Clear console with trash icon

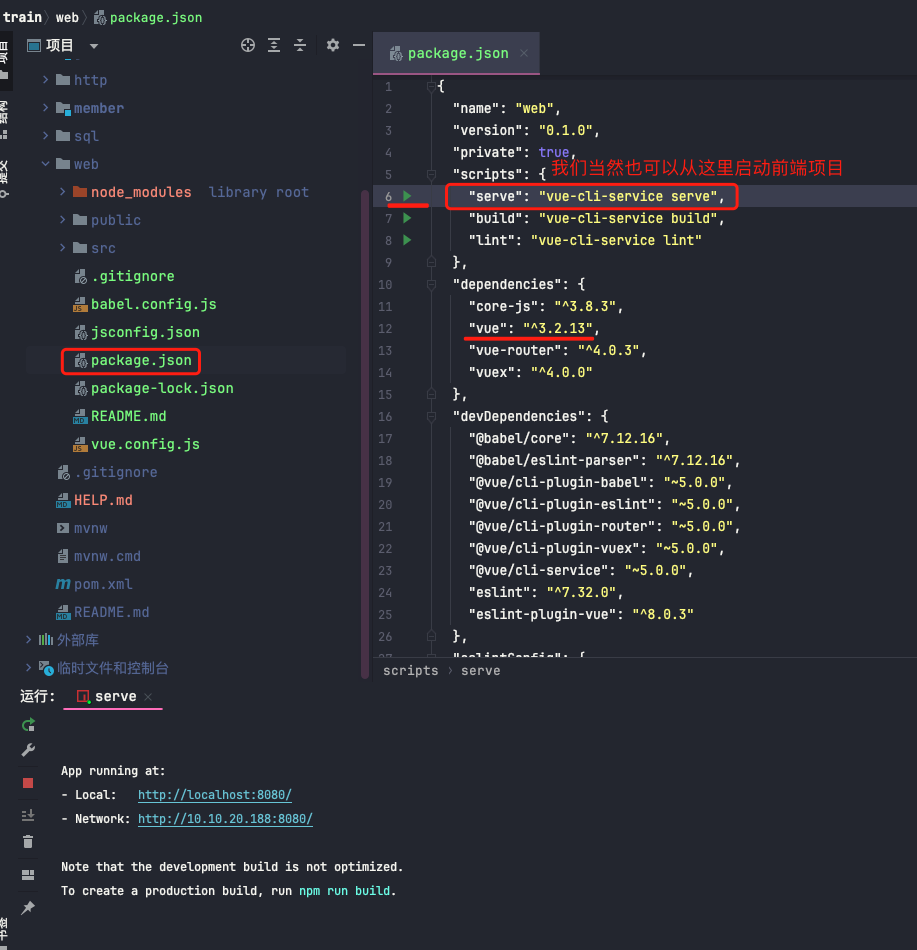point(28,842)
